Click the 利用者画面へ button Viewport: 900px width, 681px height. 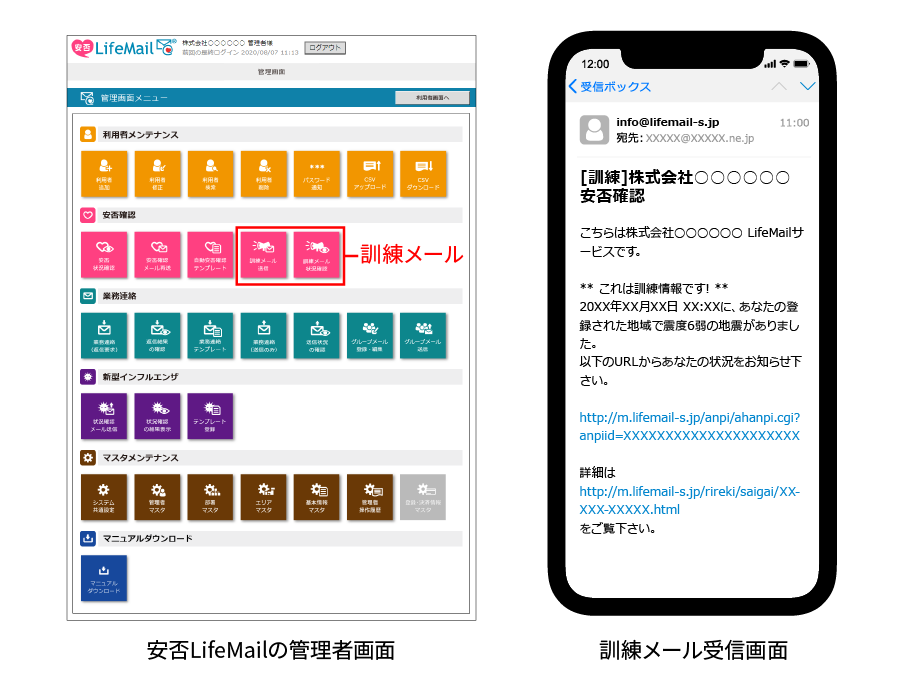[432, 98]
